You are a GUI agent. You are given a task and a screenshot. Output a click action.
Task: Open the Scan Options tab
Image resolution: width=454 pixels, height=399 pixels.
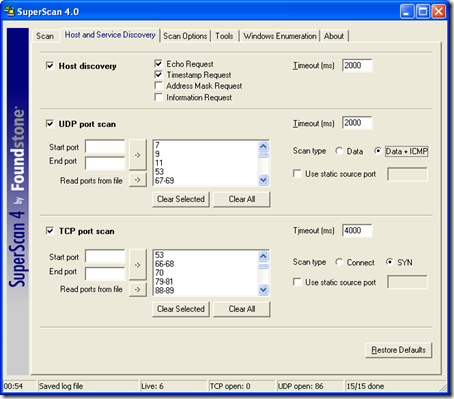click(185, 36)
